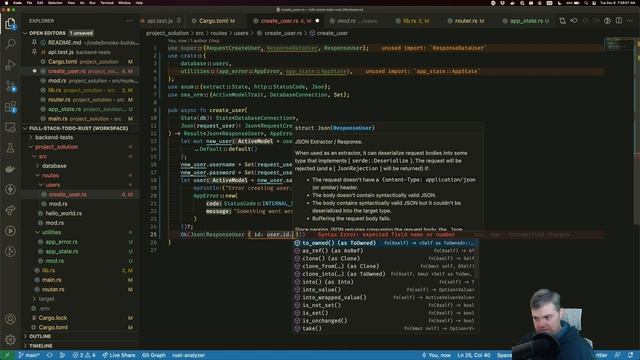Select to_owned() autocomplete suggestion

pyautogui.click(x=385, y=243)
